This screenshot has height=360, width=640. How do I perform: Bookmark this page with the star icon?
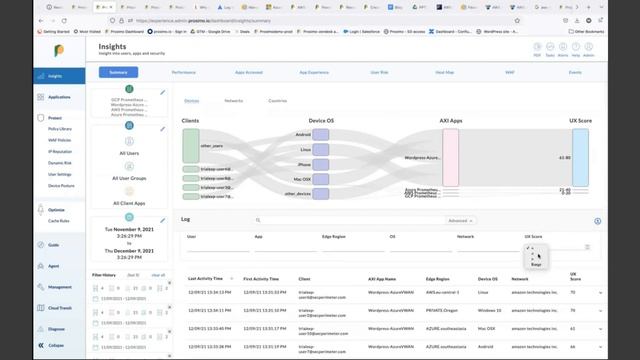point(517,20)
